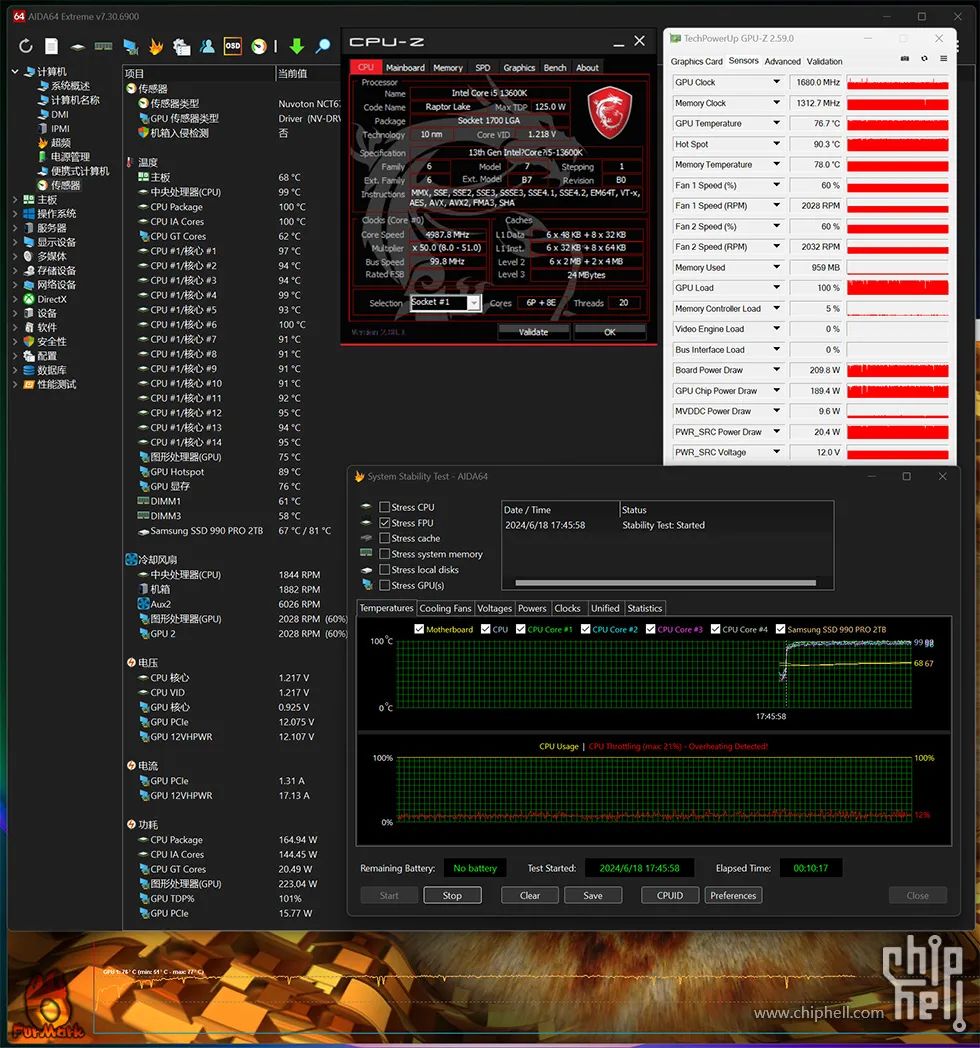Toggle the Motherboard graph checkbox

coord(419,629)
